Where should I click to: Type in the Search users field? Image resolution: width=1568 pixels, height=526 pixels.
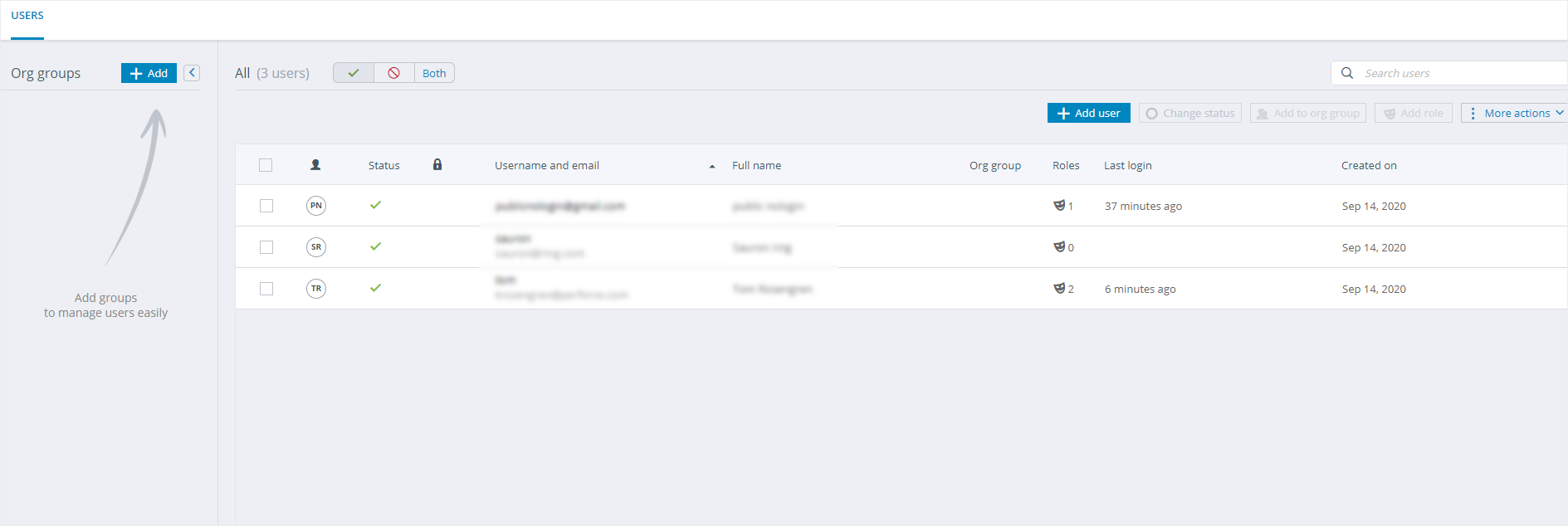pos(1461,74)
